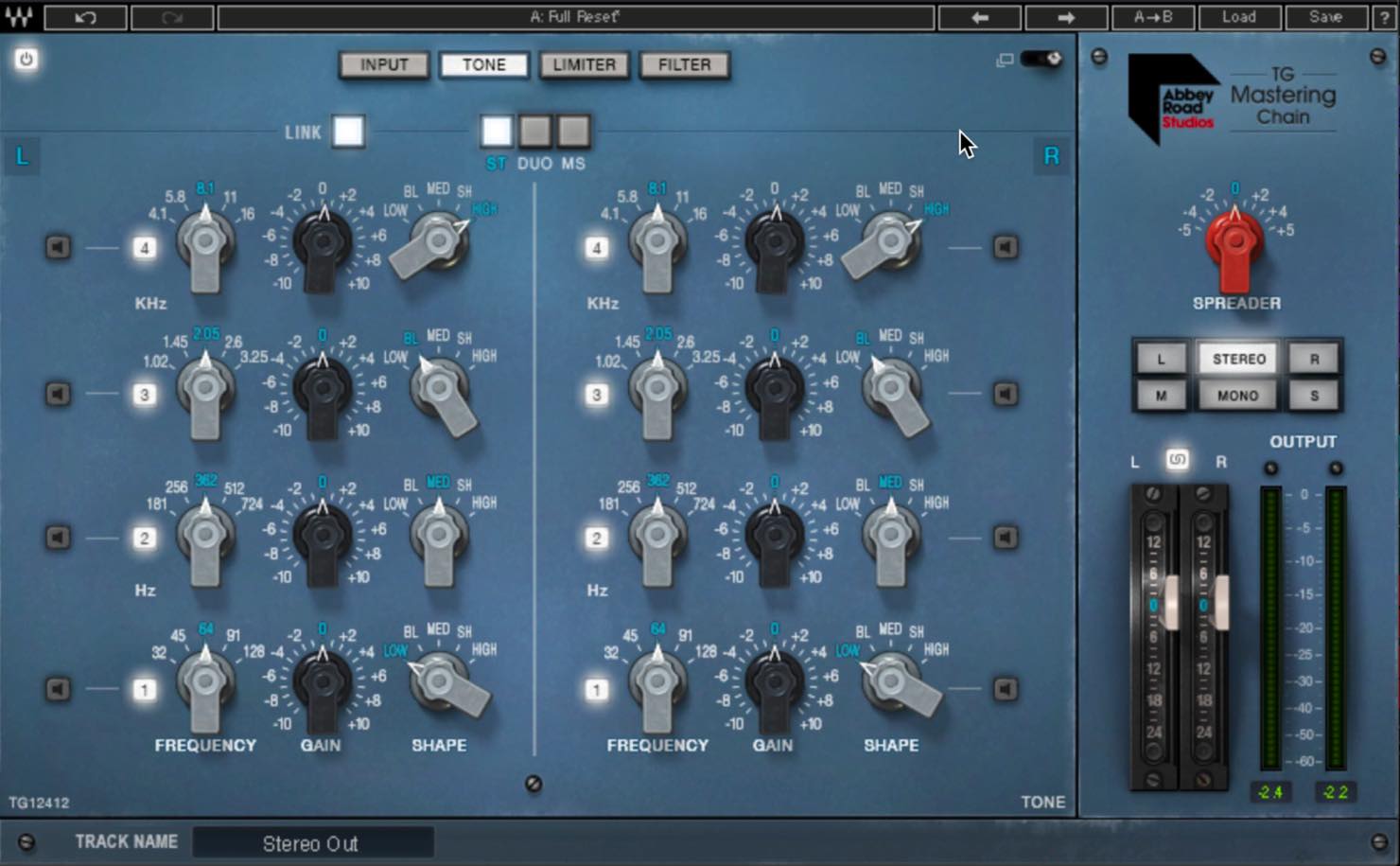Open the preset menu A: Full Reset
This screenshot has width=1400, height=866.
point(576,17)
